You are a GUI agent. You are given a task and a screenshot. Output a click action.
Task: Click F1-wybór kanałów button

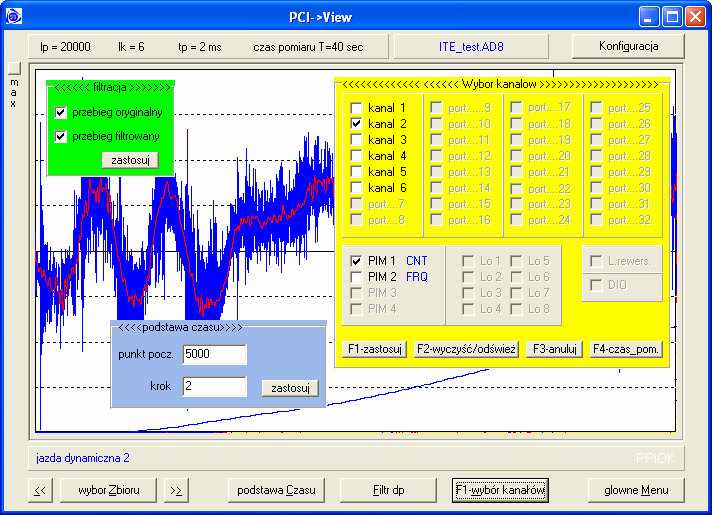tap(500, 490)
